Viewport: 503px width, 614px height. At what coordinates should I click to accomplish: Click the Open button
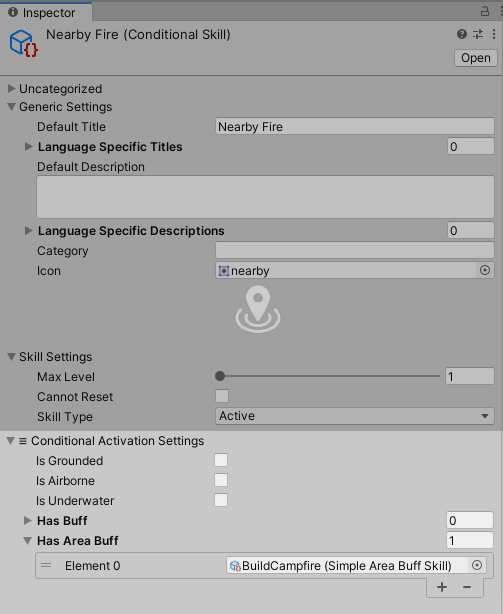click(x=476, y=58)
